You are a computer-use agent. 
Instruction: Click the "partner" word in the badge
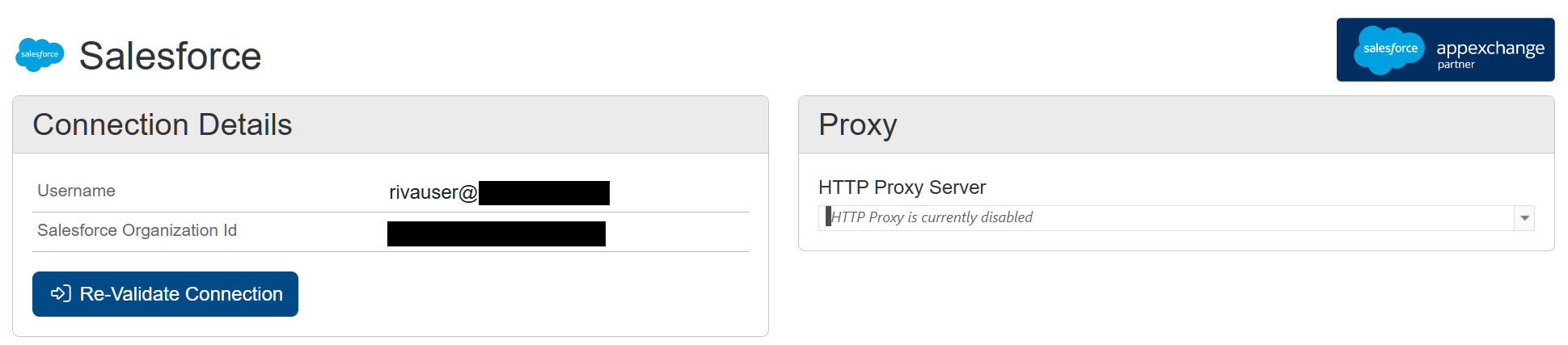coord(1456,65)
